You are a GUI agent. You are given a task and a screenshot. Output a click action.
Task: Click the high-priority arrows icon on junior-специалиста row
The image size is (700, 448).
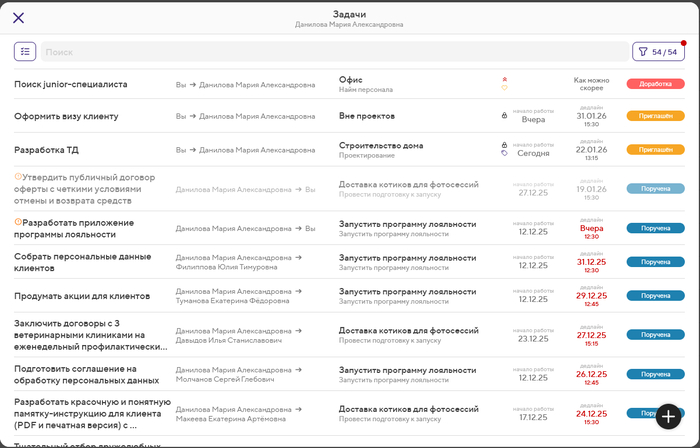click(x=504, y=79)
